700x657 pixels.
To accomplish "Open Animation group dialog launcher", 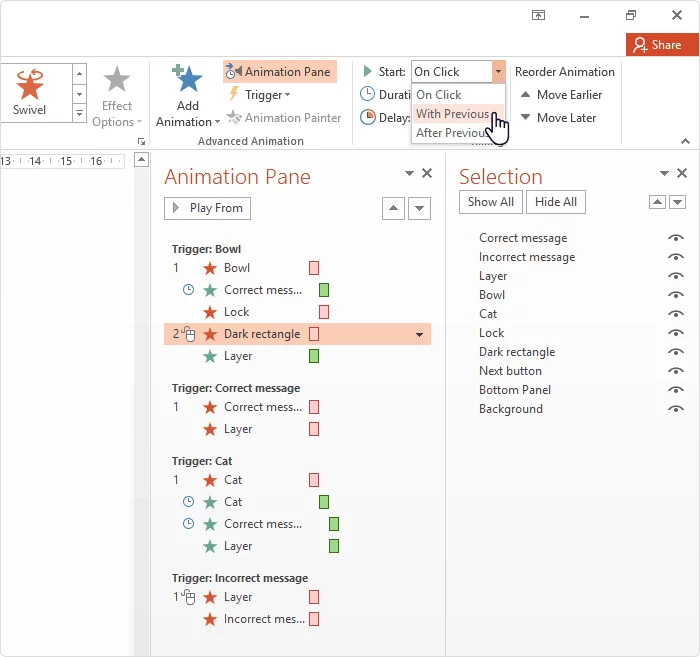I will pos(141,141).
